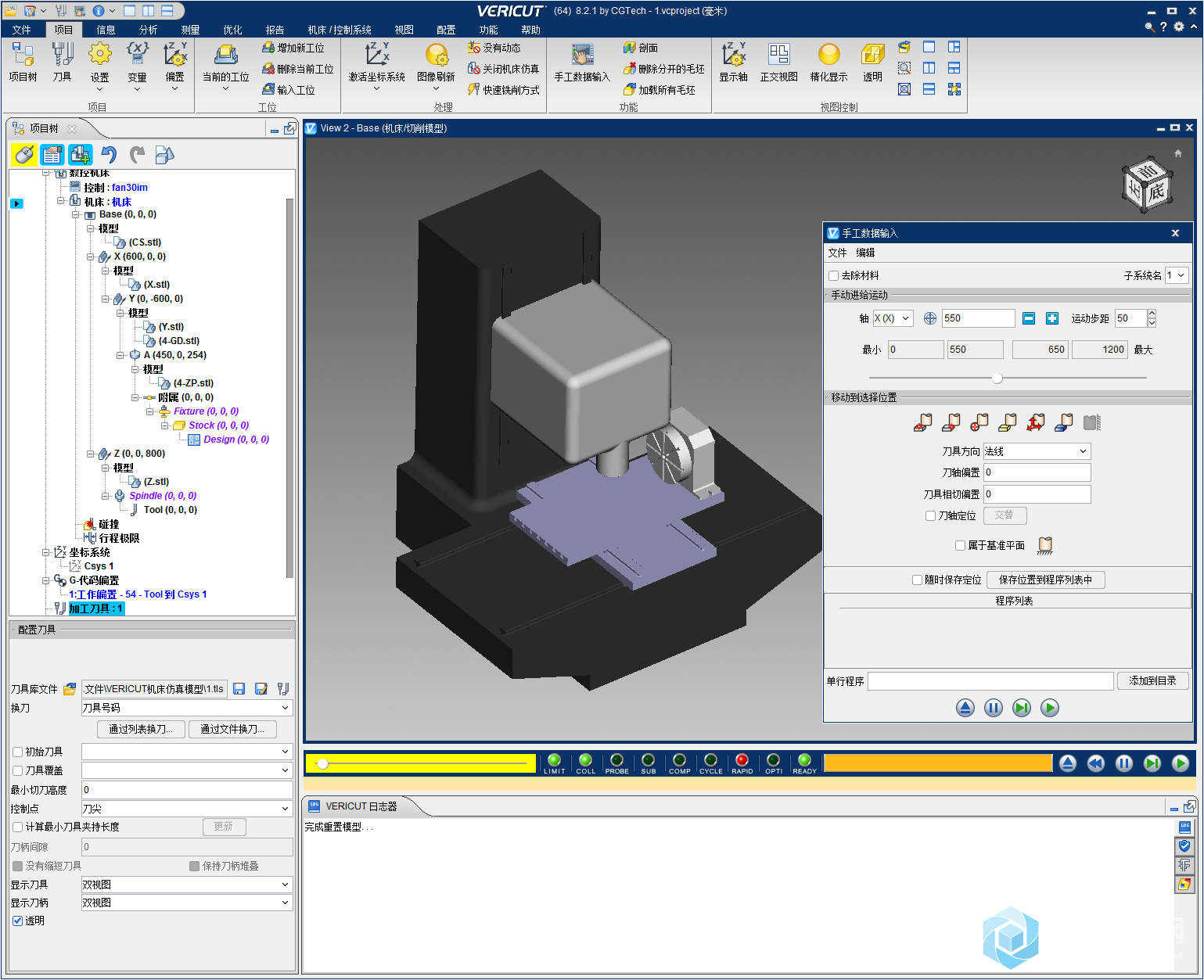Click the log settings icon in 日志器 sidebar
The image size is (1204, 980).
pos(1184,827)
